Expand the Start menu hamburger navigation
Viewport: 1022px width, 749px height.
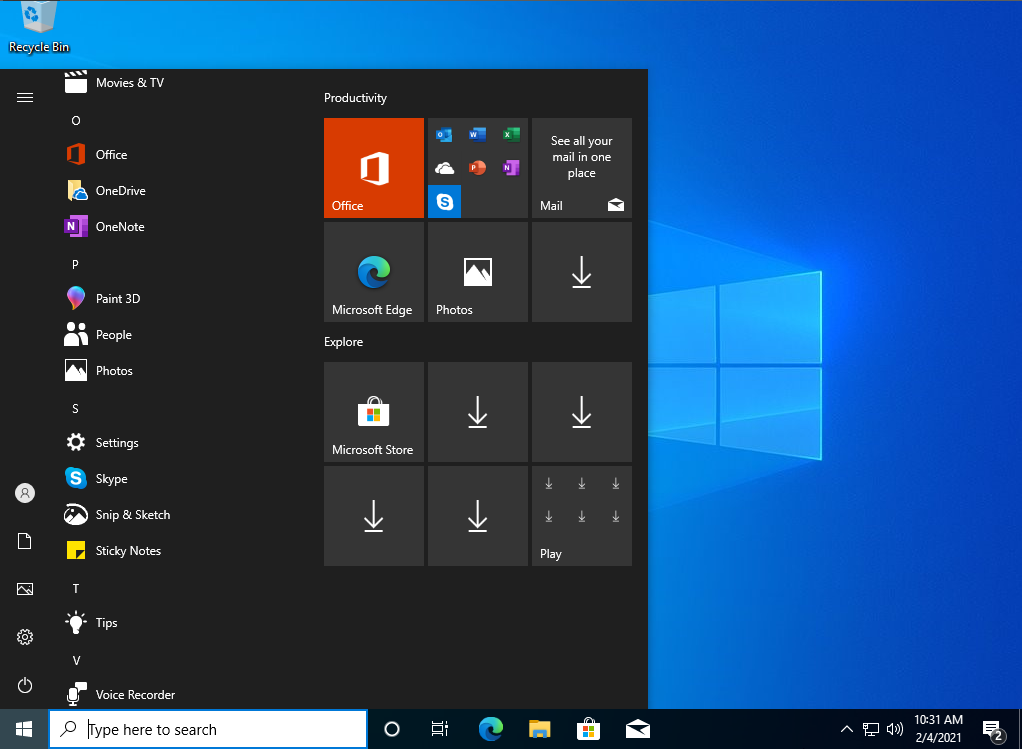tap(25, 98)
